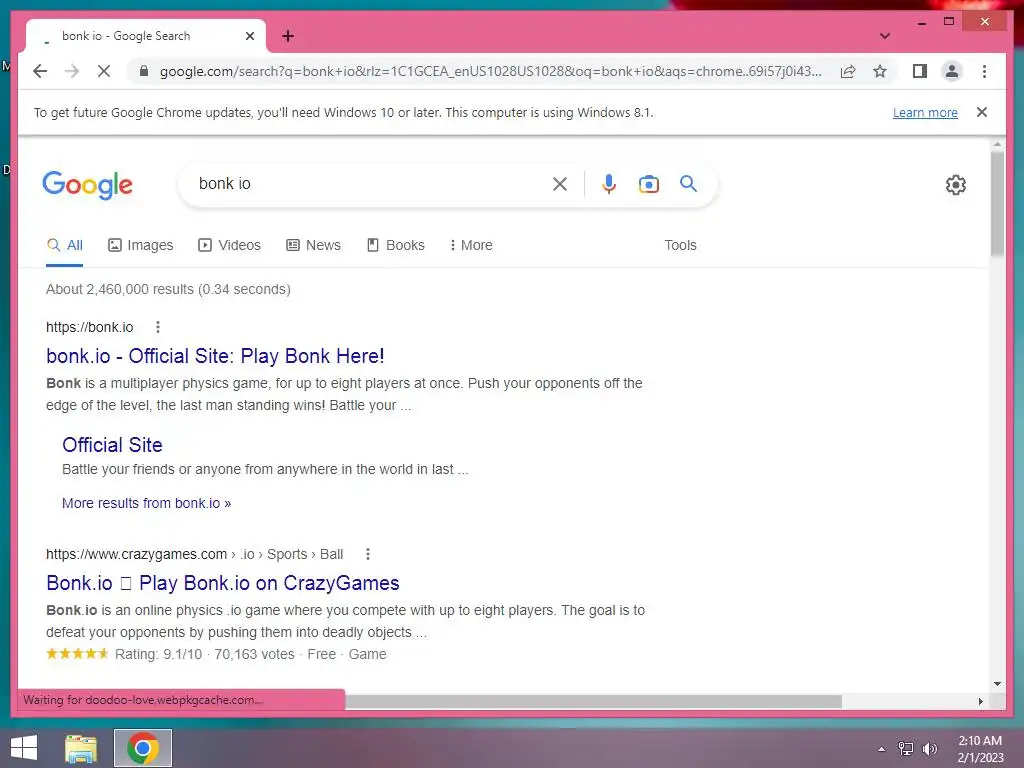Image resolution: width=1024 pixels, height=768 pixels.
Task: Switch to Books results tab
Action: pos(396,246)
